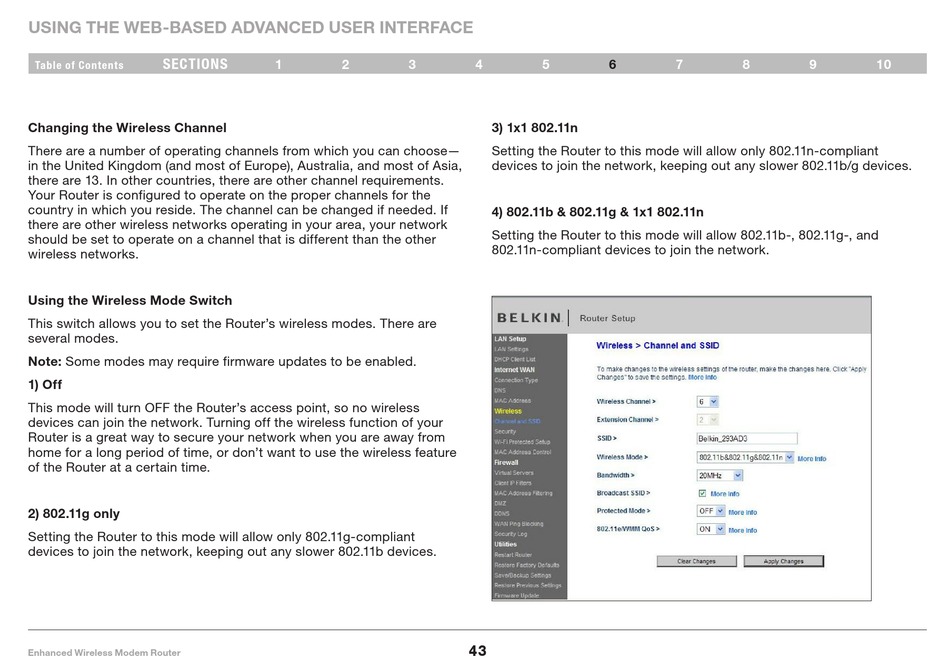Click the Belkin logo in router setup
Viewport: 950px width, 659px height.
[529, 318]
